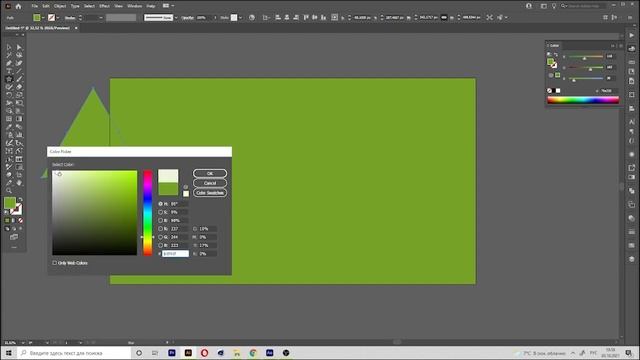640x360 pixels.
Task: Select the Rotate tool
Action: pos(9,95)
